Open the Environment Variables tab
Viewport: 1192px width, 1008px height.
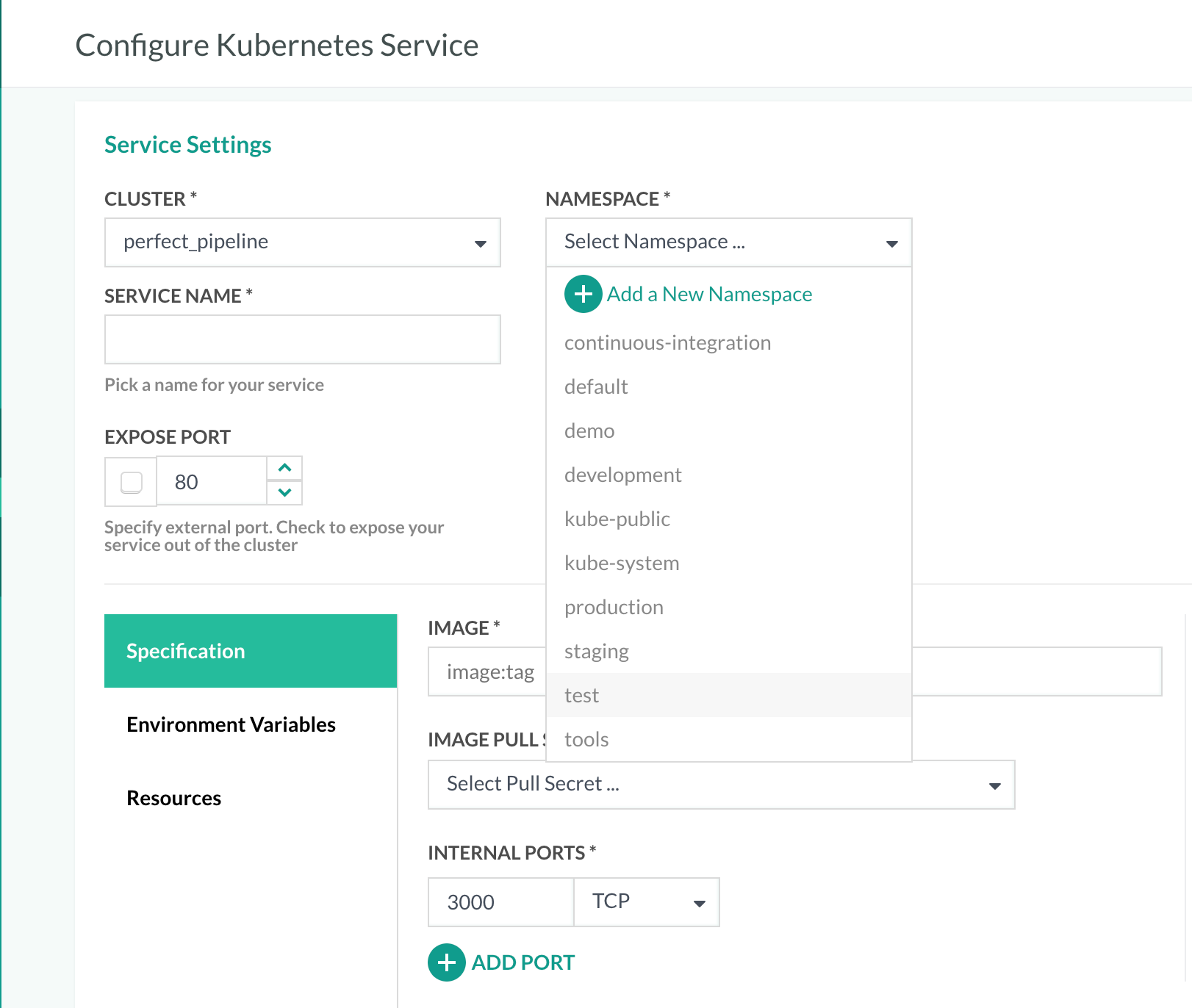click(x=231, y=724)
